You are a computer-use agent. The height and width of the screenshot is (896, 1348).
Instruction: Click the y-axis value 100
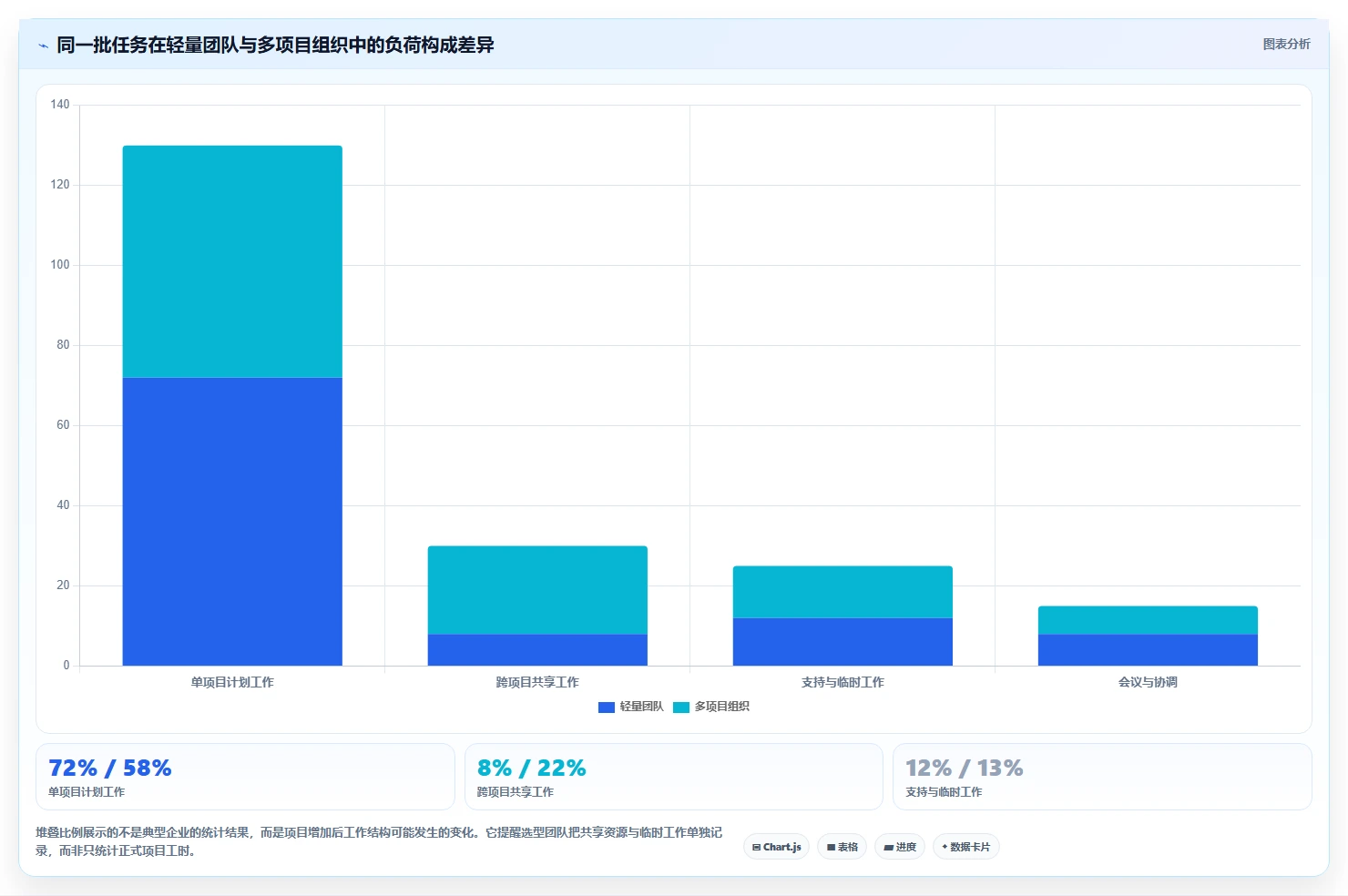[60, 265]
